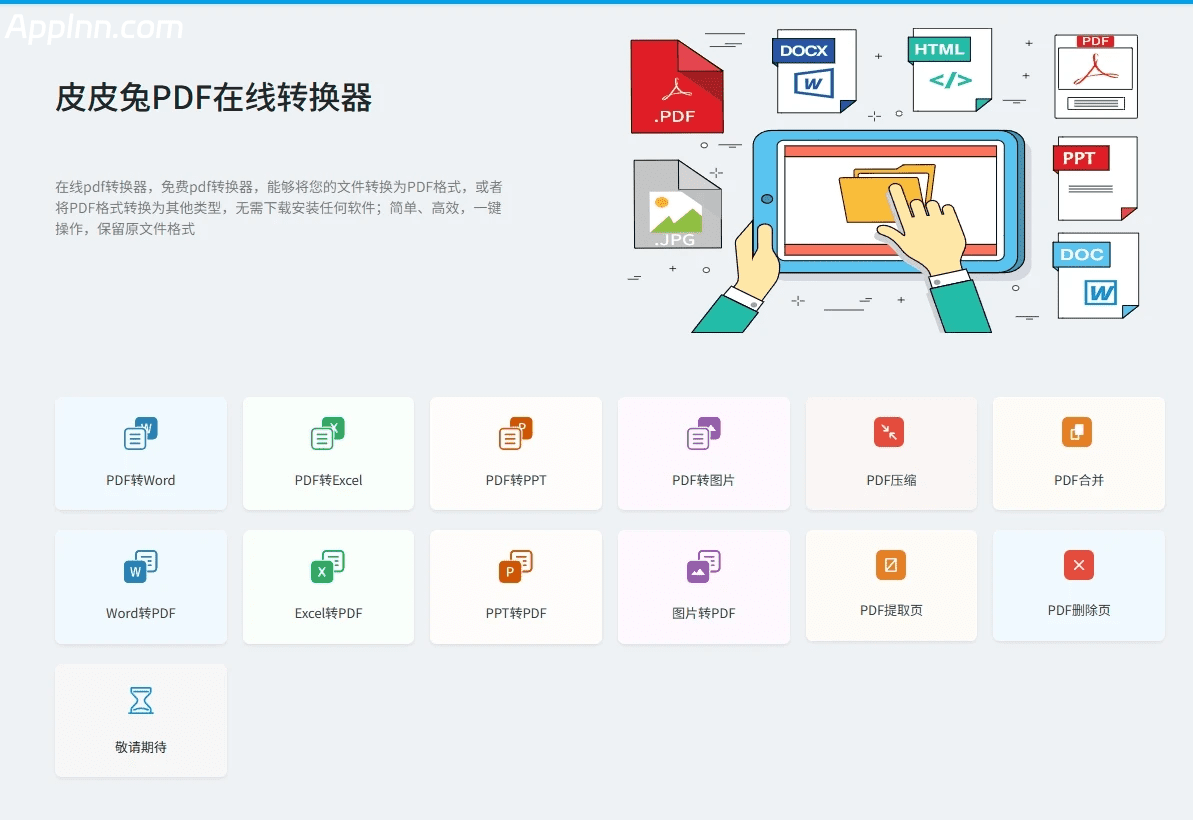1193x820 pixels.
Task: Open the PDF转Word label link
Action: [141, 480]
